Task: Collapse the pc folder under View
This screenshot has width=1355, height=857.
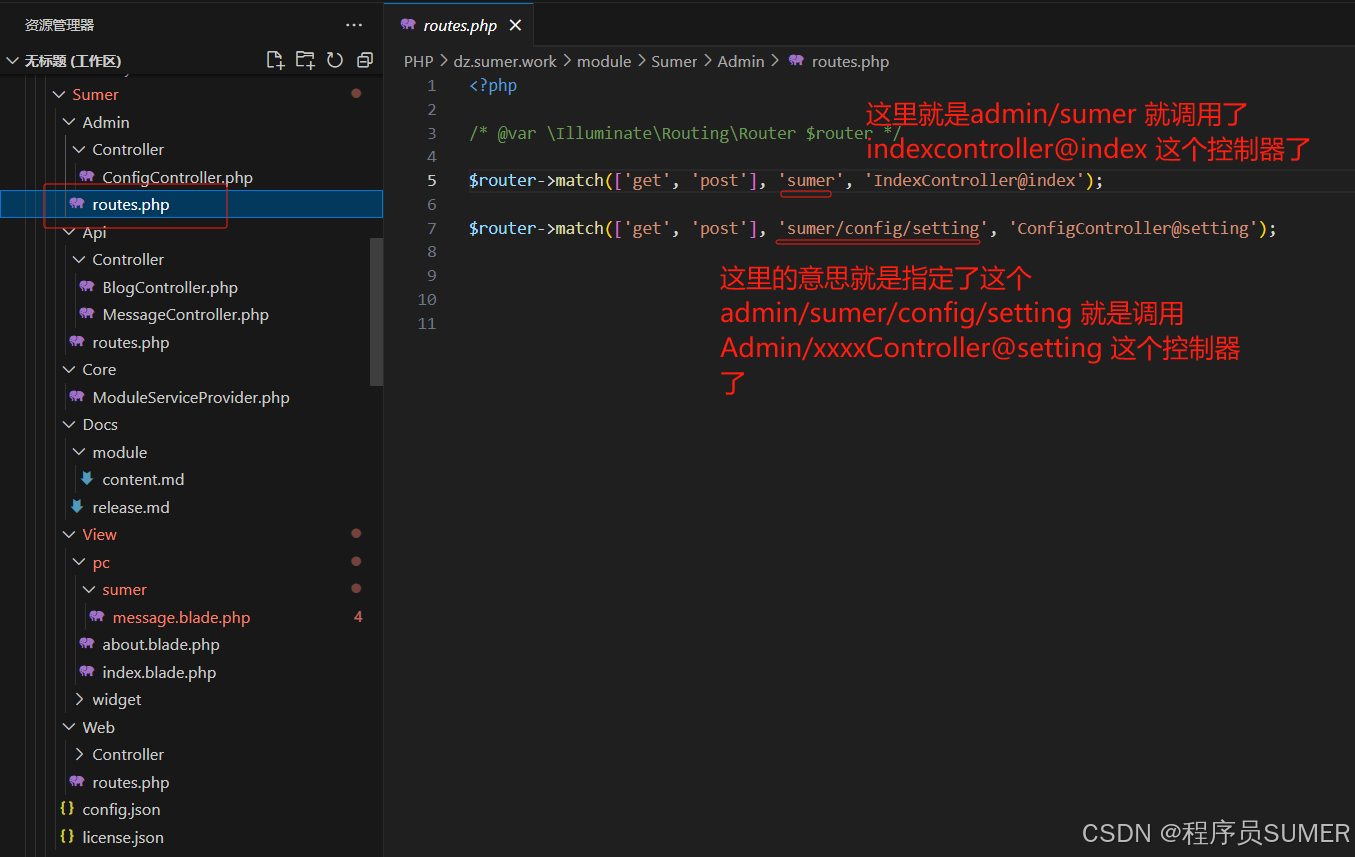Action: (x=79, y=562)
